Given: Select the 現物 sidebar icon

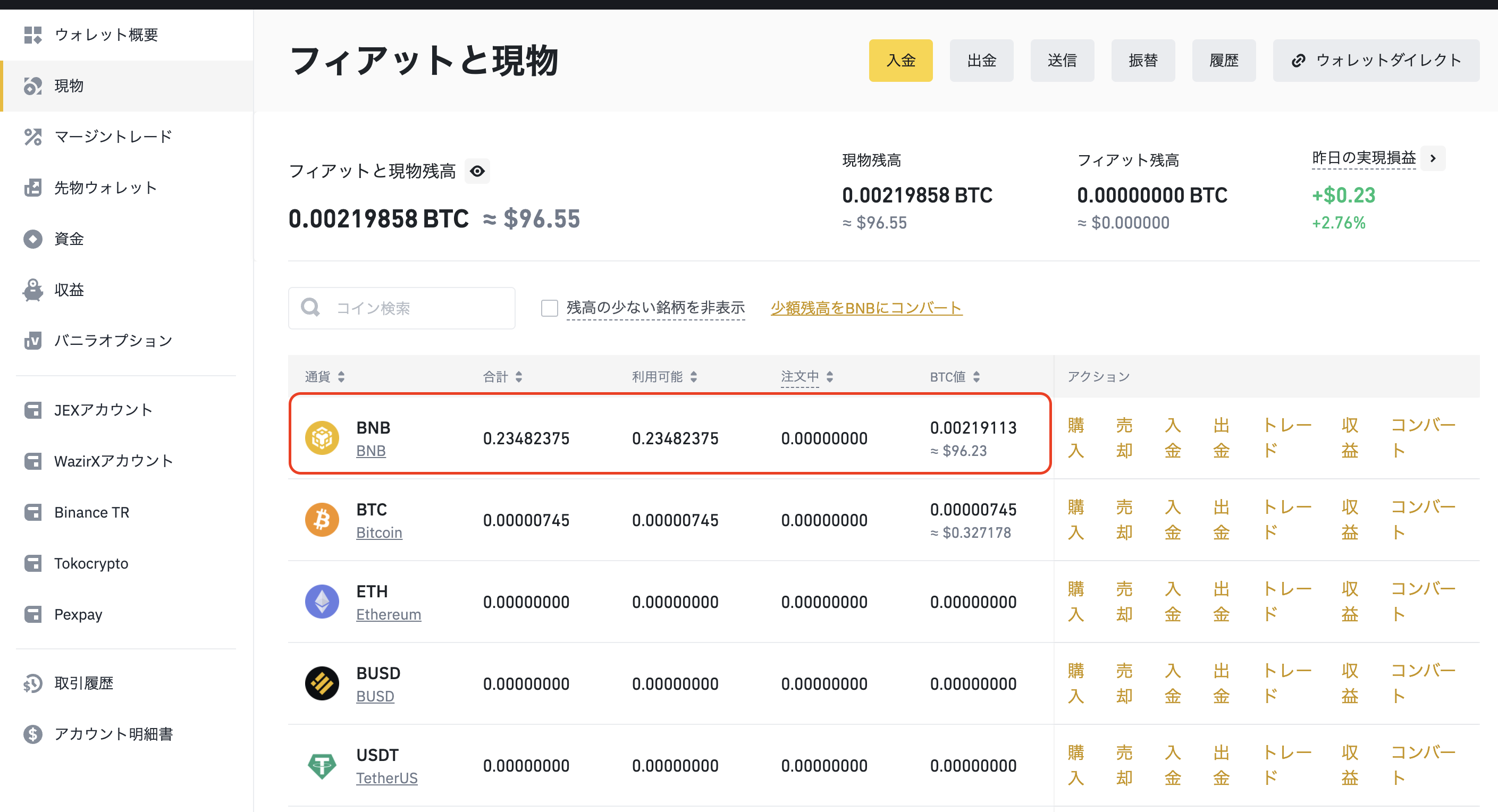Looking at the screenshot, I should (33, 86).
